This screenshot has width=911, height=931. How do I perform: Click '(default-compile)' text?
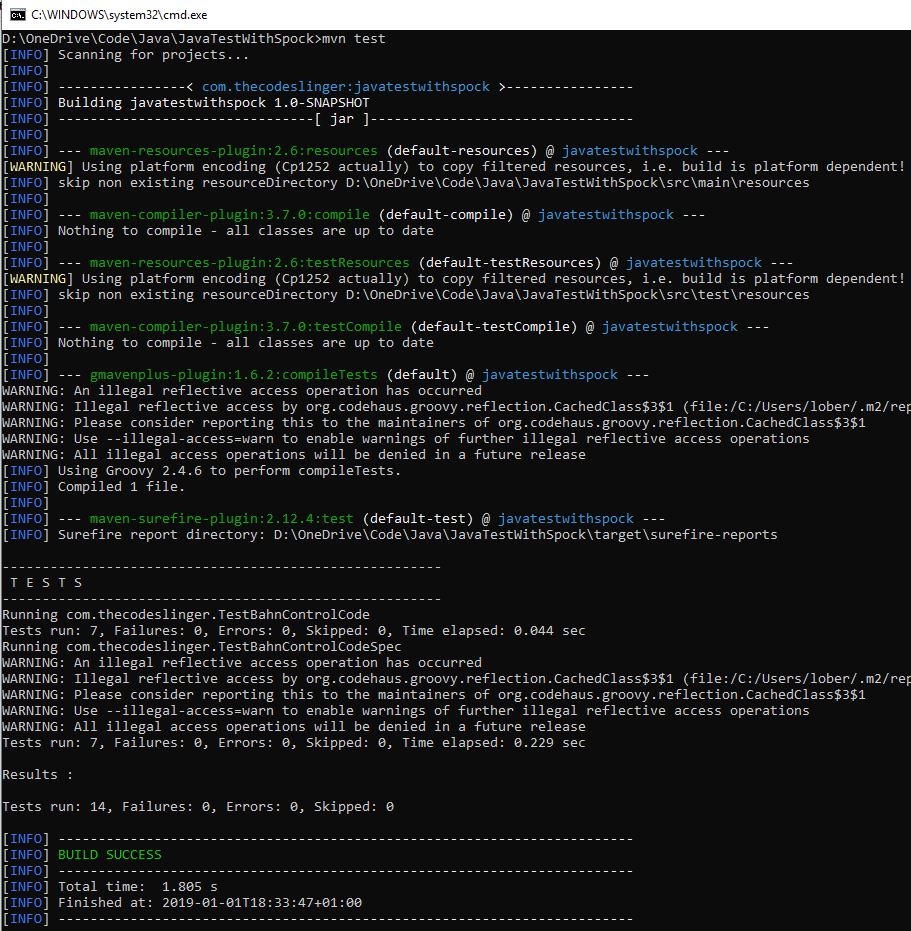(445, 215)
